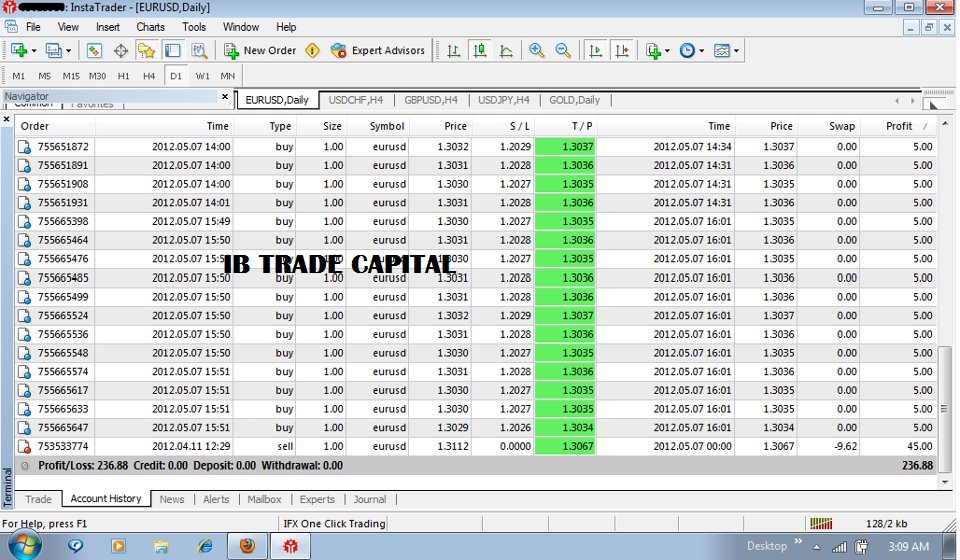960x560 pixels.
Task: Select the MN timeframe
Action: click(x=228, y=76)
